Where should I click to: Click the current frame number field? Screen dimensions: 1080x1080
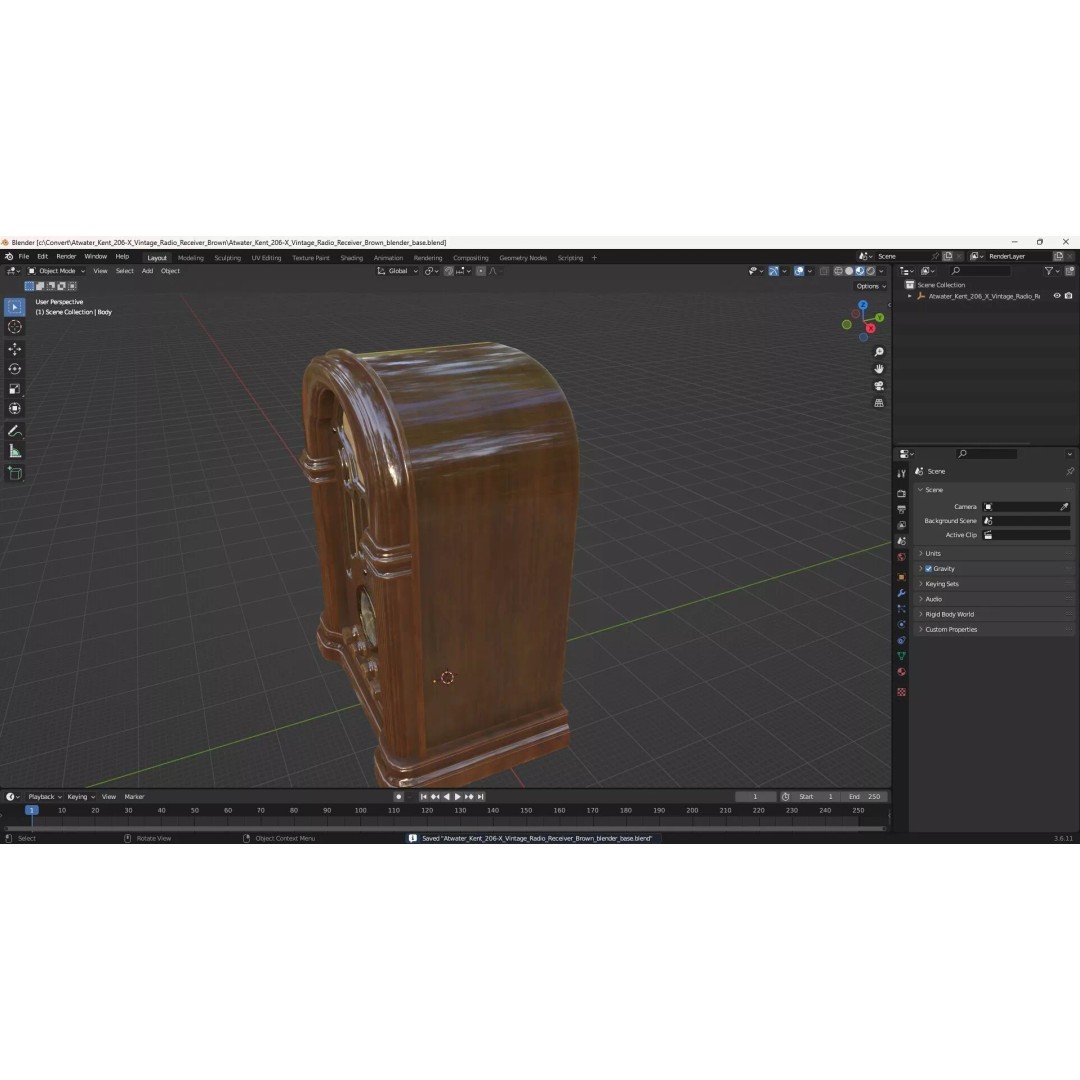(x=755, y=797)
